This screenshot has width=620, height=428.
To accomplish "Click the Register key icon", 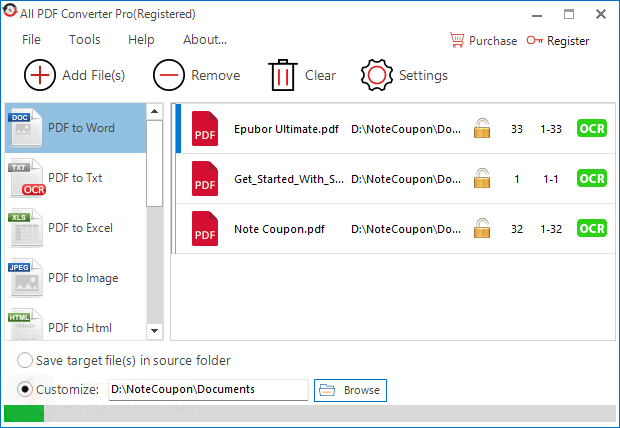I will (535, 40).
